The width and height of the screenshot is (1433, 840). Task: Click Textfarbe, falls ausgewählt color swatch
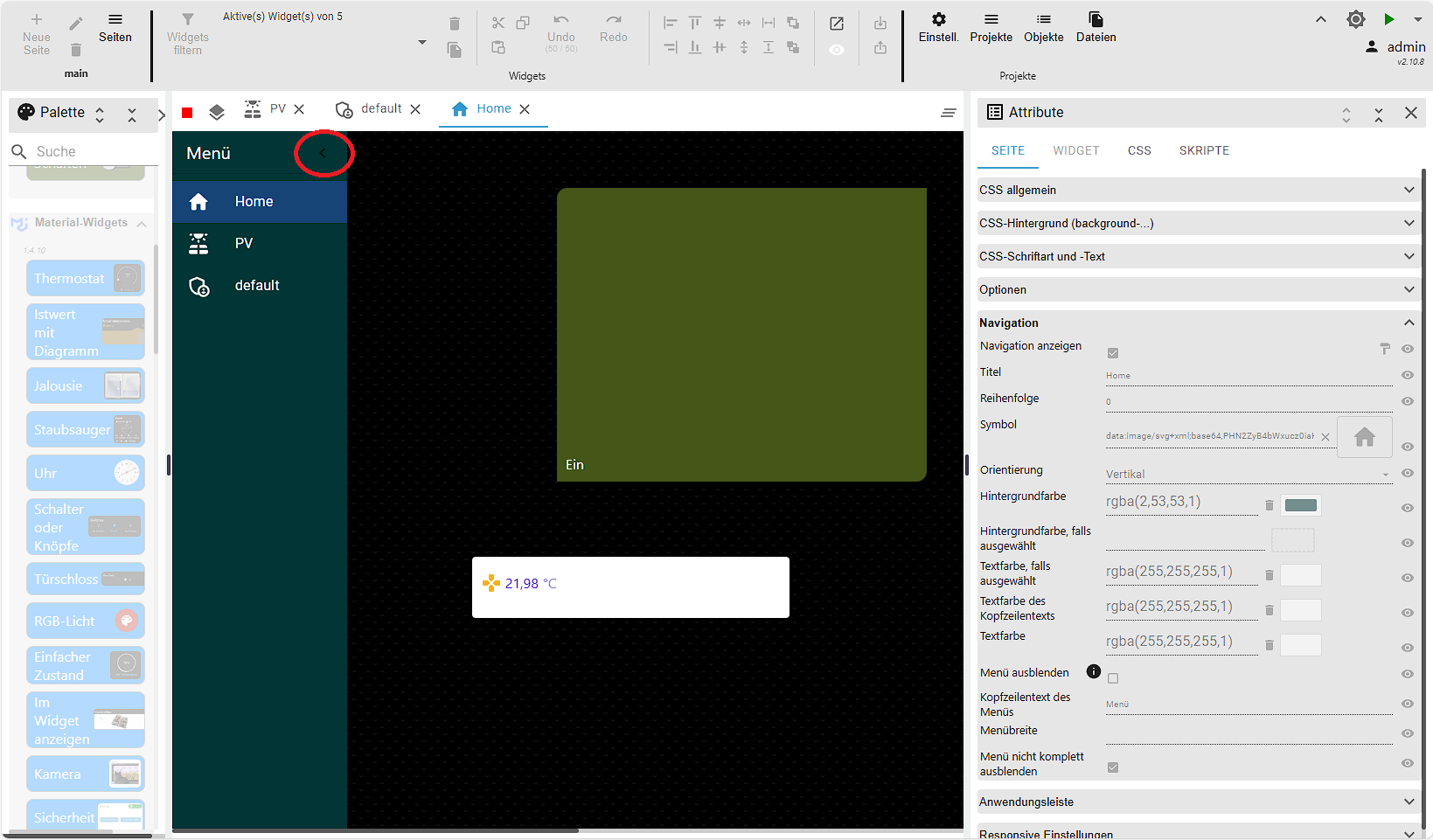pyautogui.click(x=1300, y=575)
